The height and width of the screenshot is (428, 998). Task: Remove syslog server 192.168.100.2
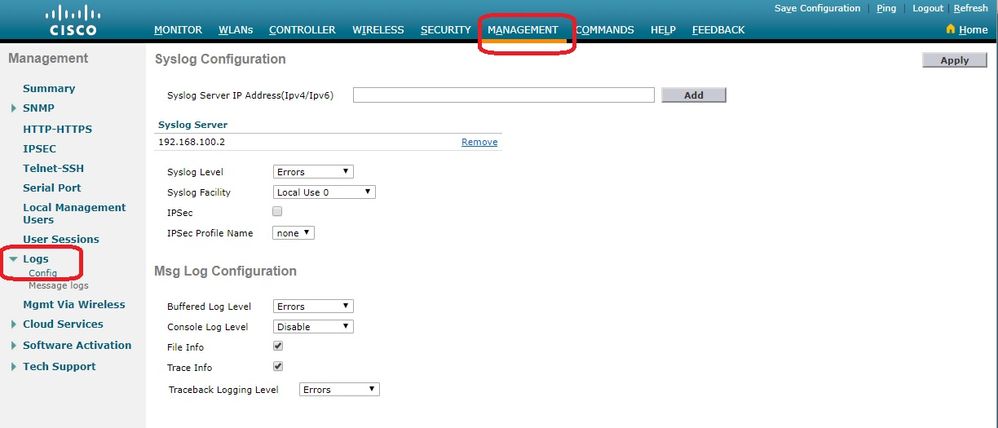point(479,142)
